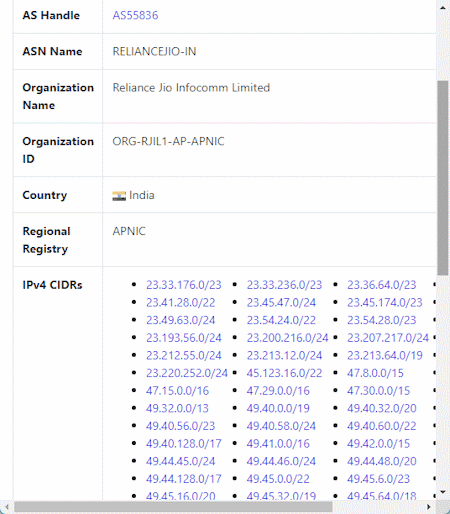Click the AS Handle row label
Viewport: 450px width, 514px height.
[x=51, y=15]
